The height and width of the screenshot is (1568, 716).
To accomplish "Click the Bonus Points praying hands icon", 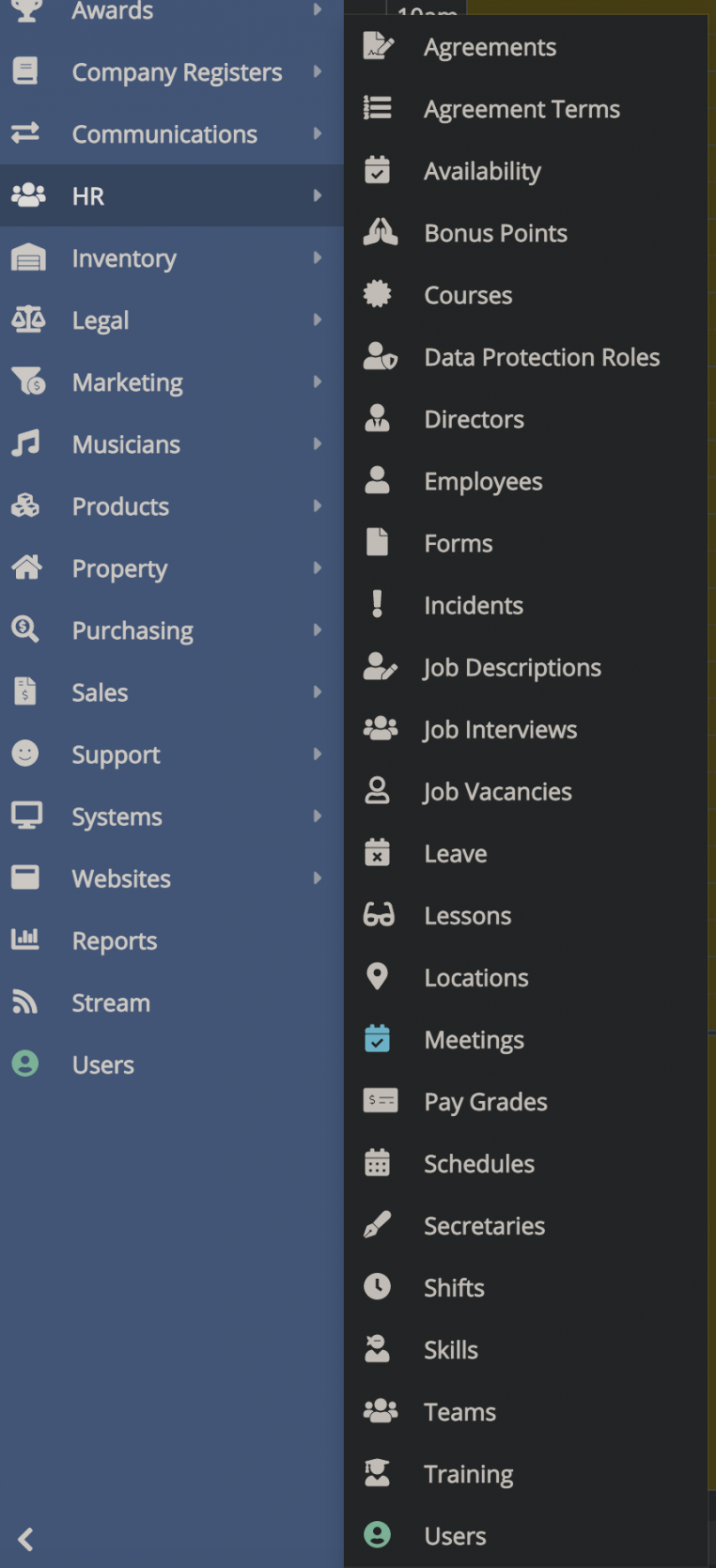I will tap(380, 232).
